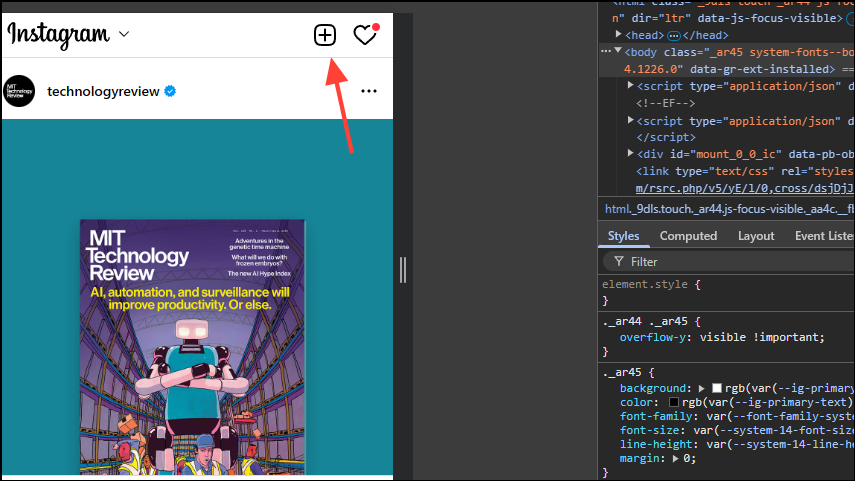Open the Instagram logo dropdown chevron
Viewport: 855px width, 481px height.
pos(124,34)
